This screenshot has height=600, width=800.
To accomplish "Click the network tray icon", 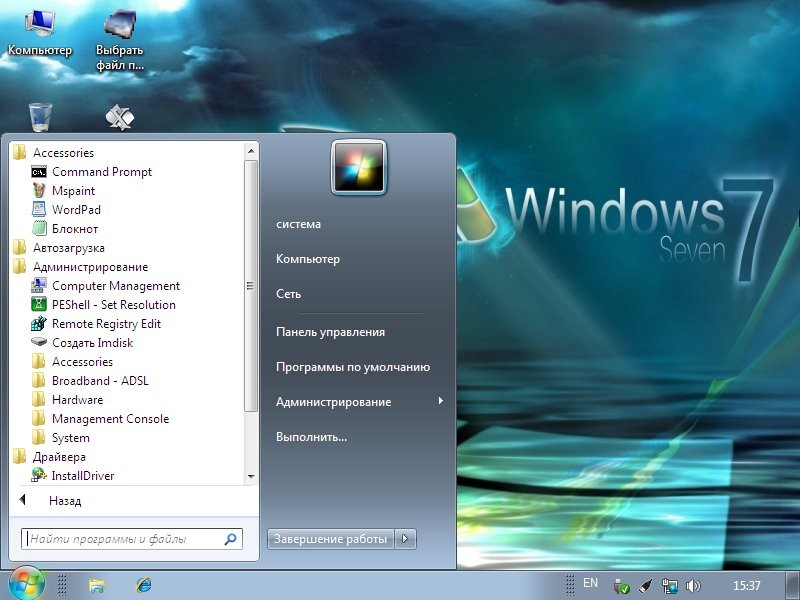I will coord(669,586).
